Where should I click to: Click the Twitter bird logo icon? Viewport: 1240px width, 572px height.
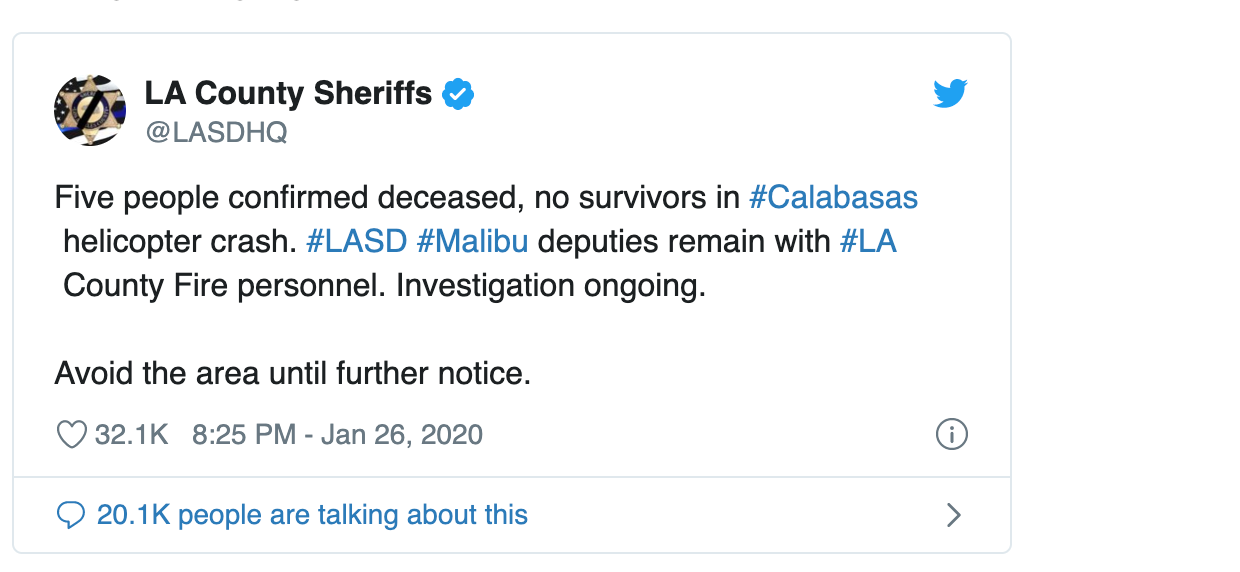[950, 94]
